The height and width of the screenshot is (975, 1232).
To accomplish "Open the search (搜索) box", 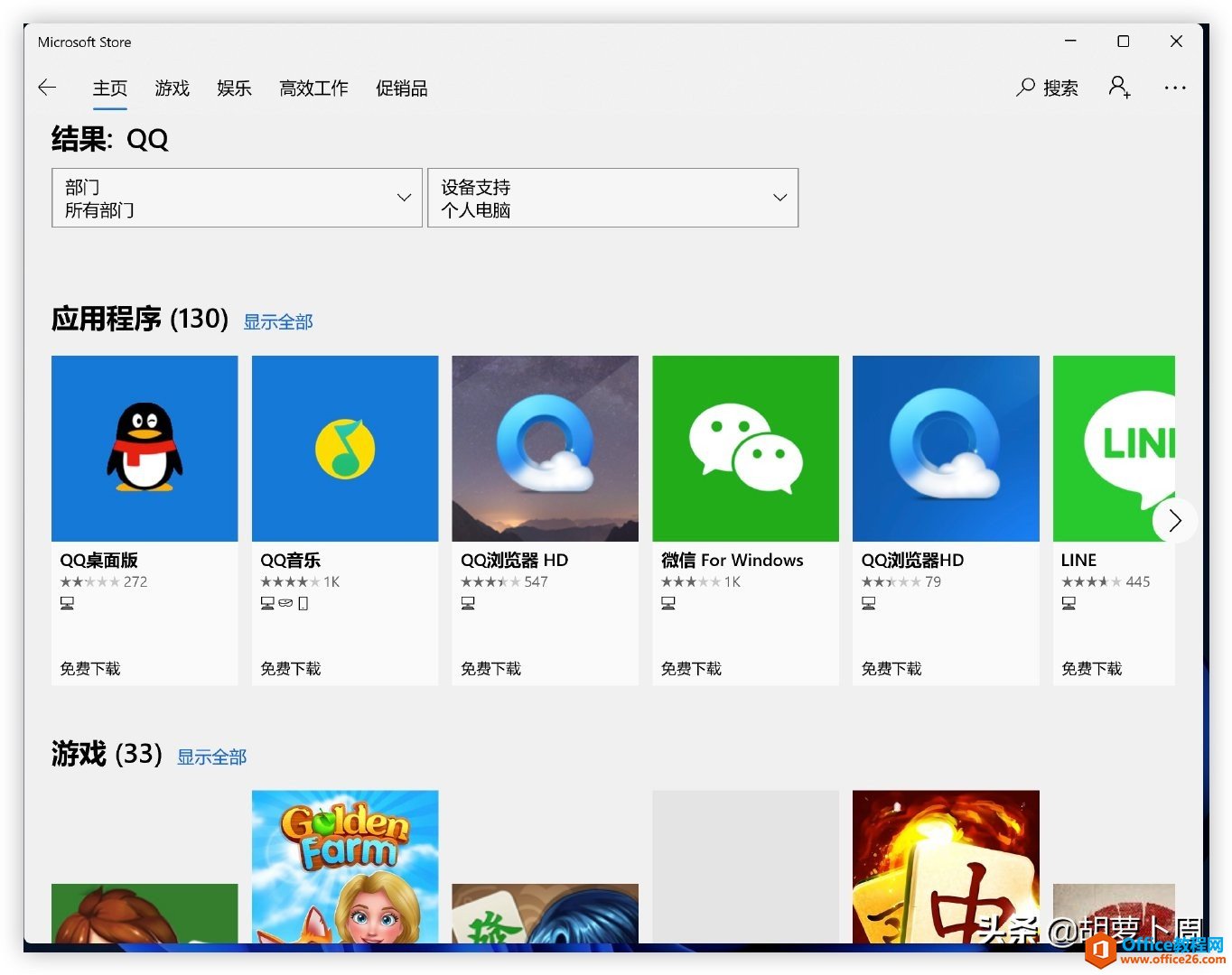I will pyautogui.click(x=1047, y=88).
